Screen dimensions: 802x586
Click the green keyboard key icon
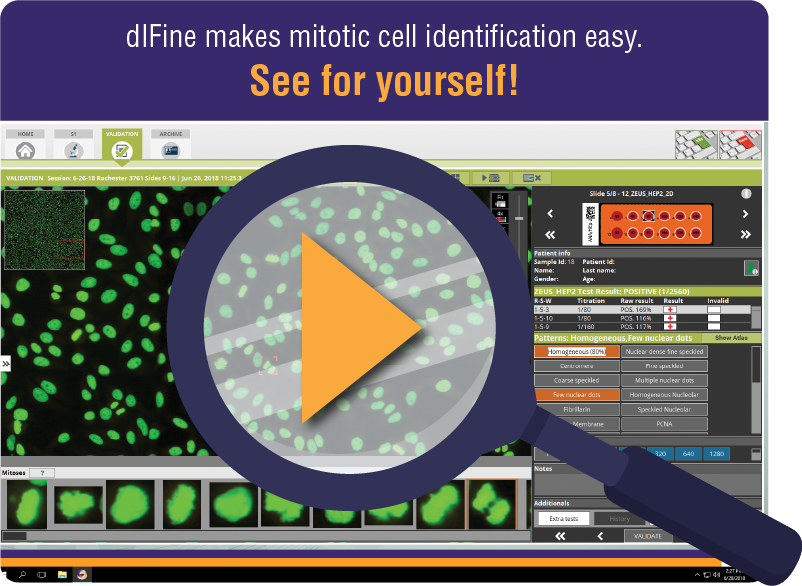click(696, 144)
